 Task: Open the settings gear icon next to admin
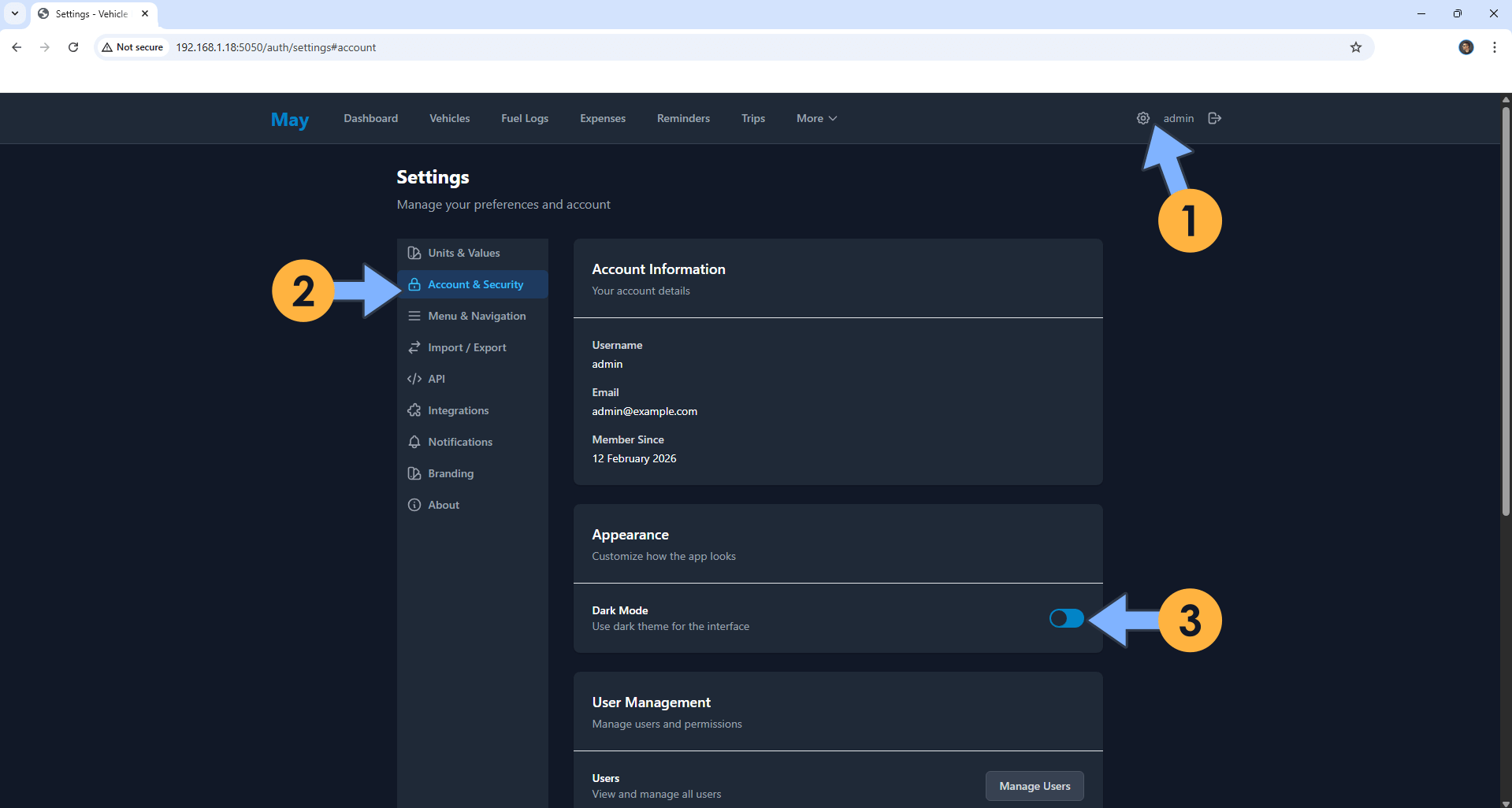(x=1143, y=118)
